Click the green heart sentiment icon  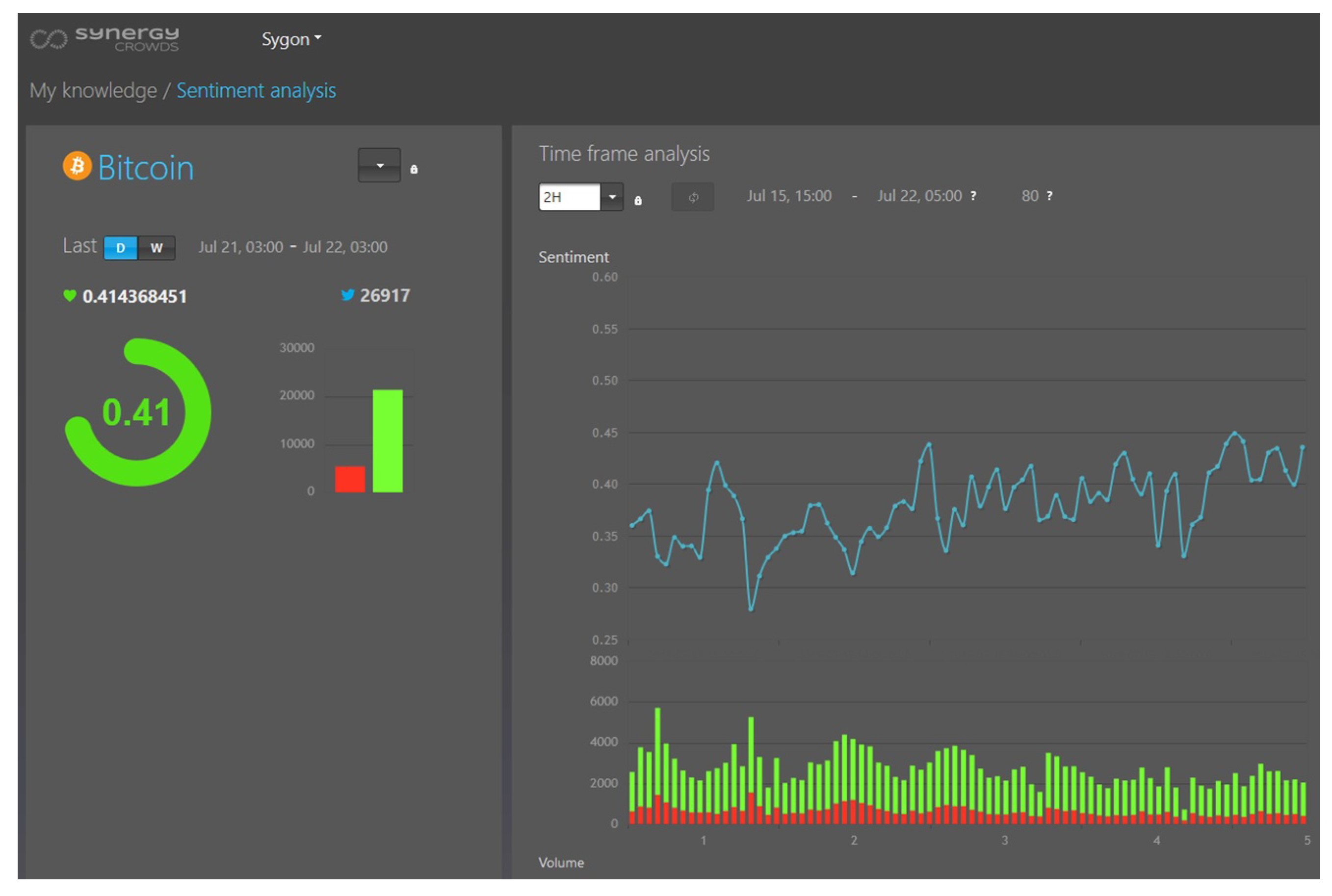(70, 295)
